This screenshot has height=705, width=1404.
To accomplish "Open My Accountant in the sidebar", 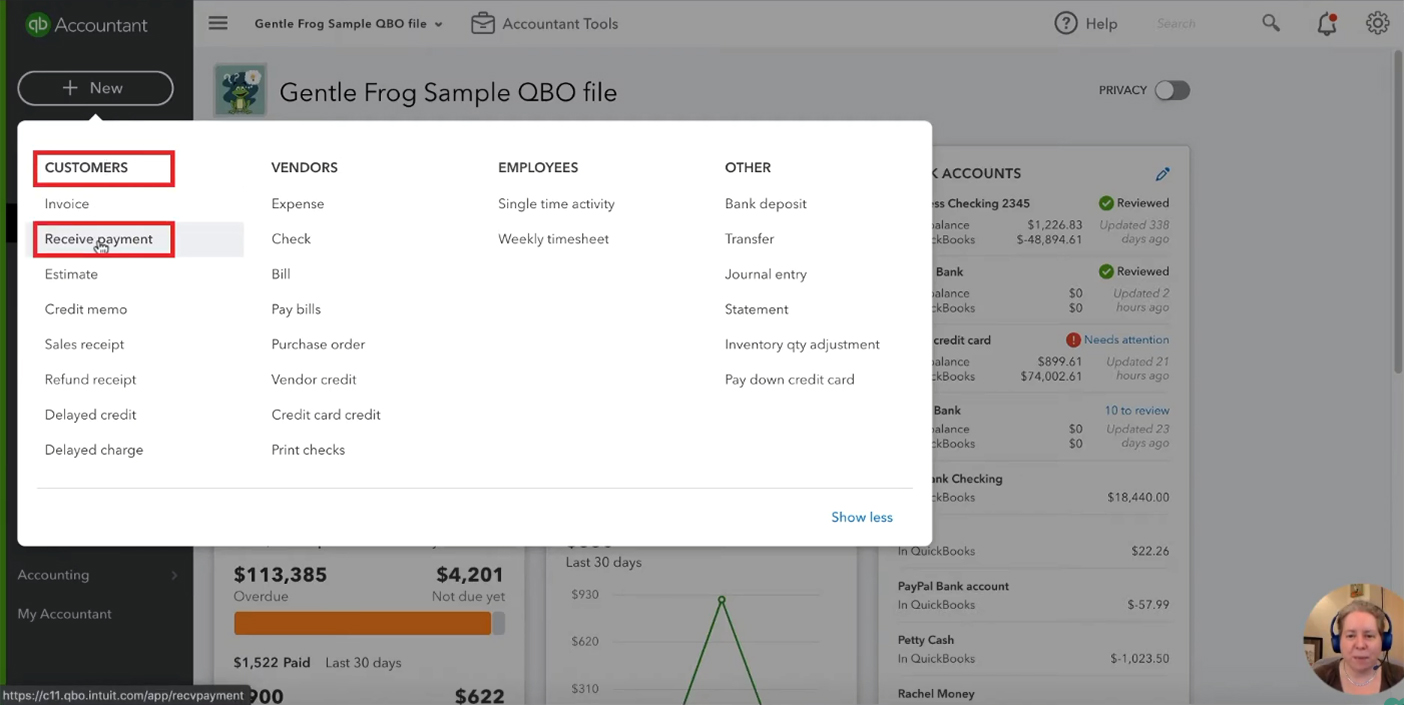I will tap(64, 614).
